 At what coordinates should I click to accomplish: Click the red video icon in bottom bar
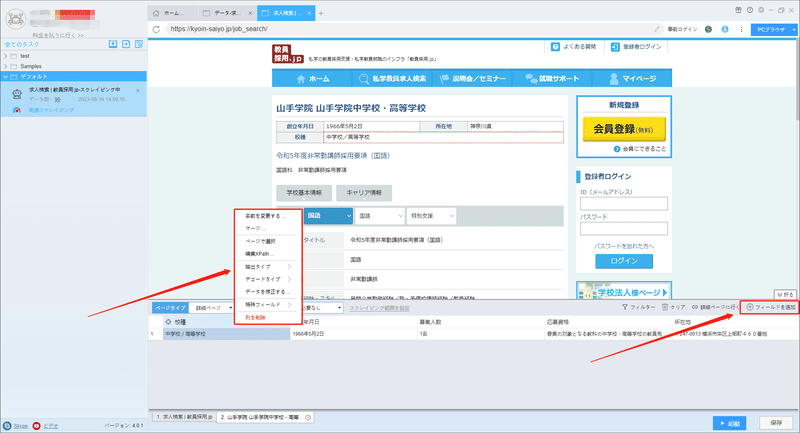[36, 426]
